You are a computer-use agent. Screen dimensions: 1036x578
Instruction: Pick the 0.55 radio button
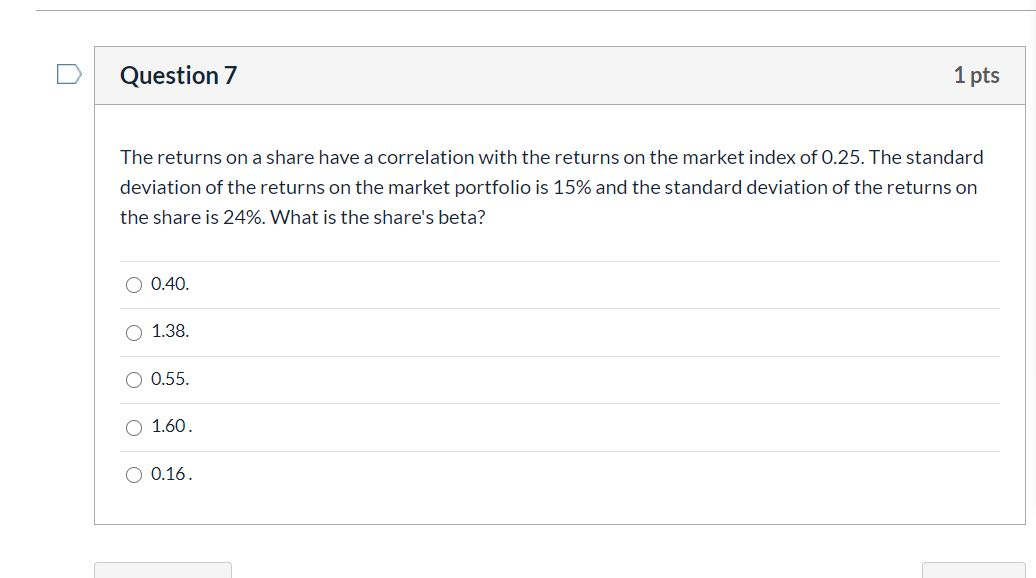134,380
